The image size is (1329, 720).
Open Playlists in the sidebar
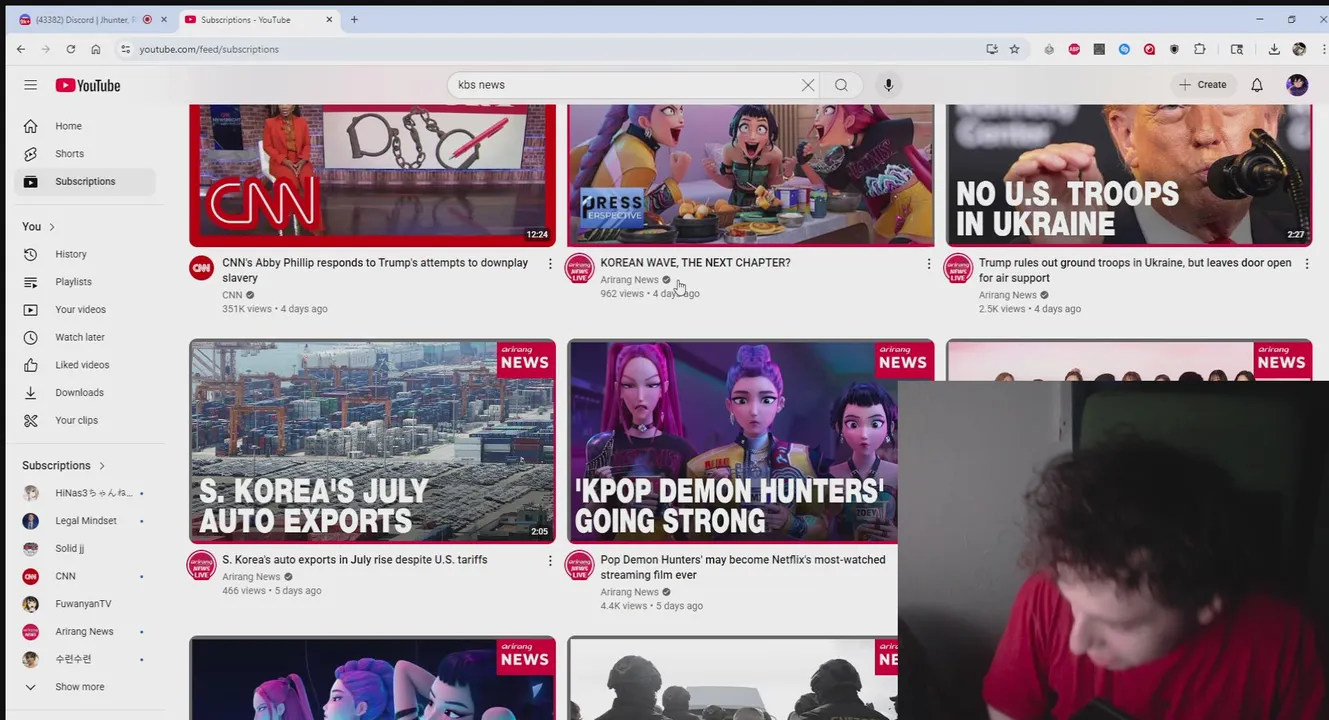86,282
